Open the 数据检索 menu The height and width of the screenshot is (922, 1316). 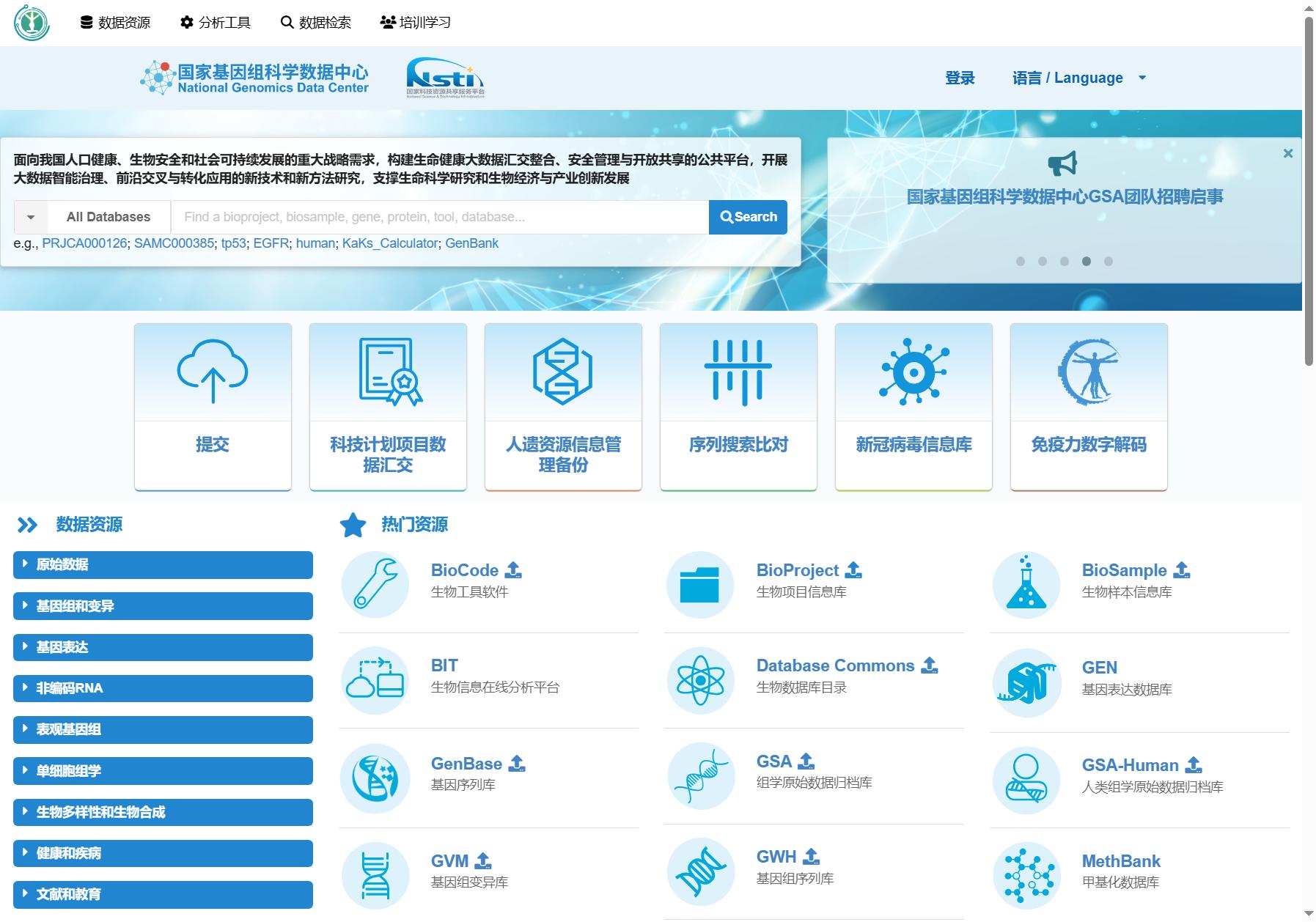(x=316, y=23)
